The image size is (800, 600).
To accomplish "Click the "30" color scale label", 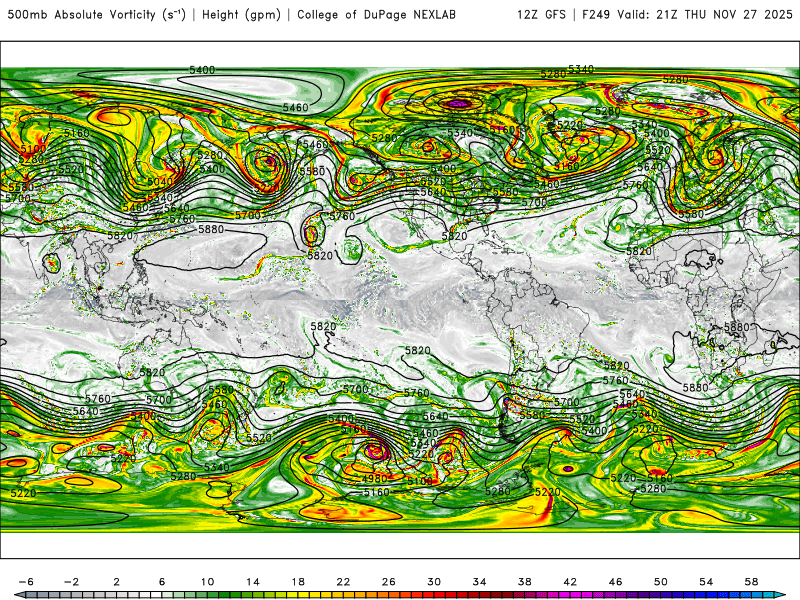I will click(x=434, y=582).
